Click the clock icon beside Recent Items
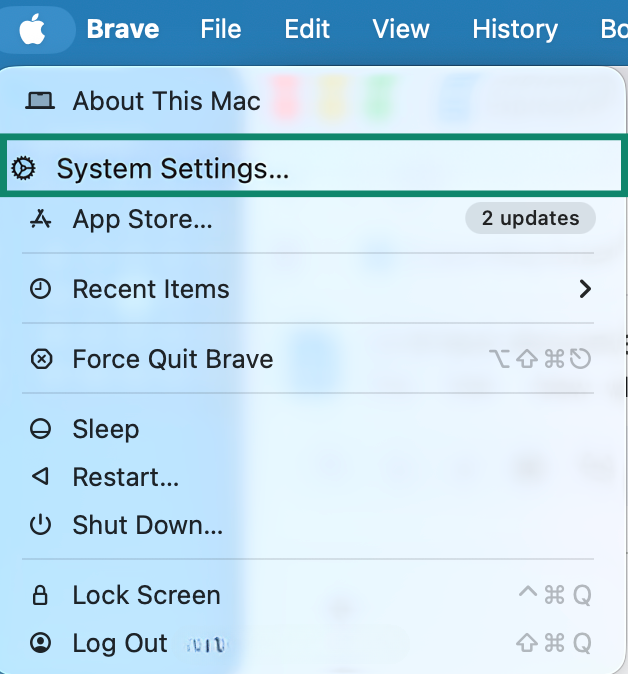This screenshot has width=628, height=674. point(41,289)
